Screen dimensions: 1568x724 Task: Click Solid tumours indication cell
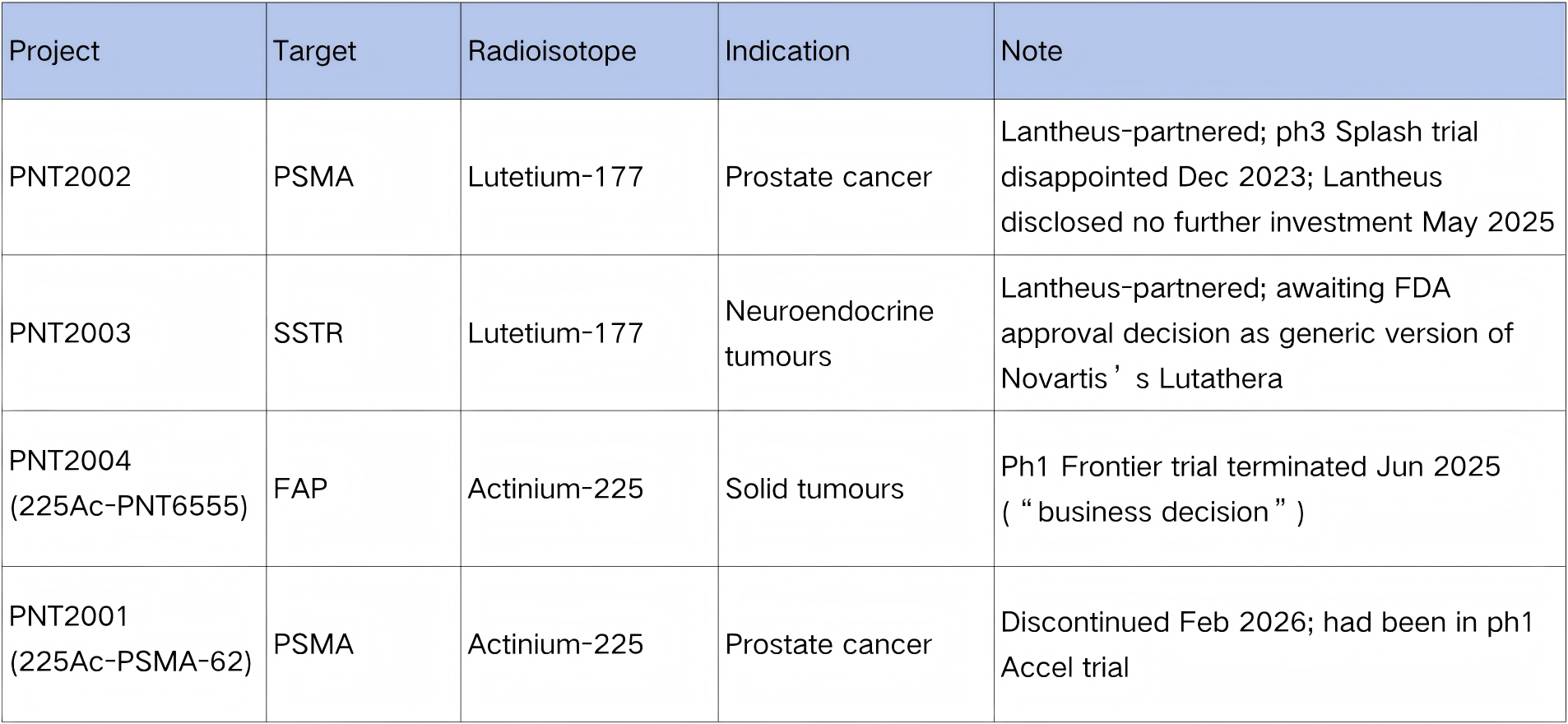pos(814,489)
